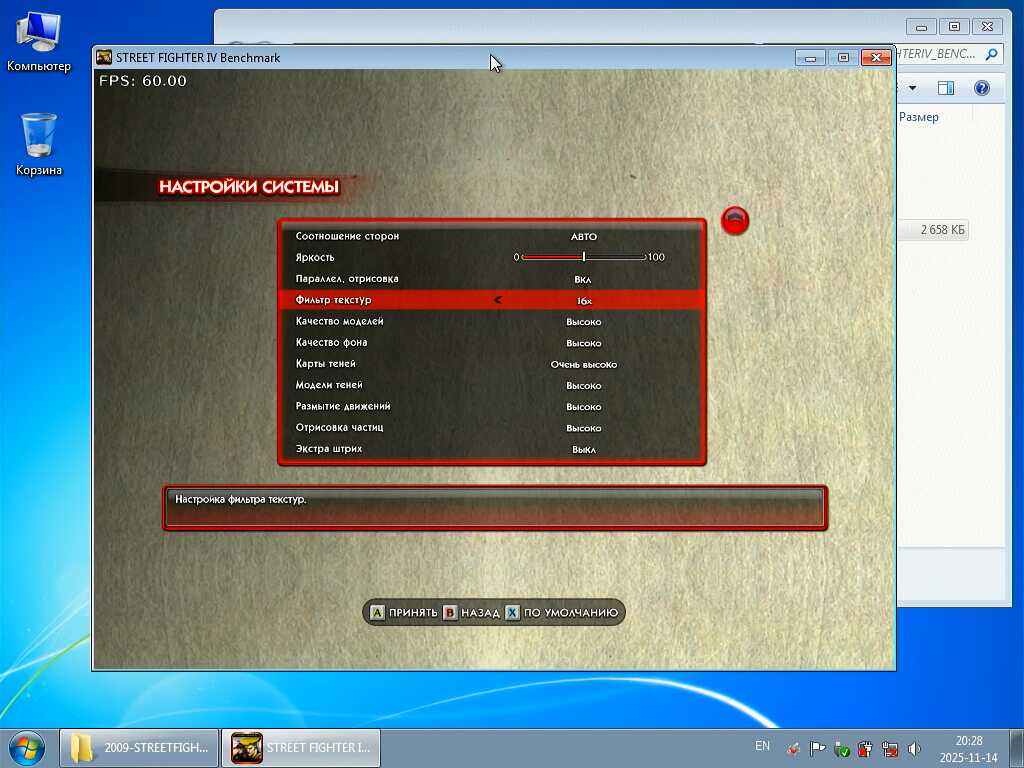The image size is (1024, 768).
Task: Adjust the Яркость brightness slider
Action: [x=583, y=257]
